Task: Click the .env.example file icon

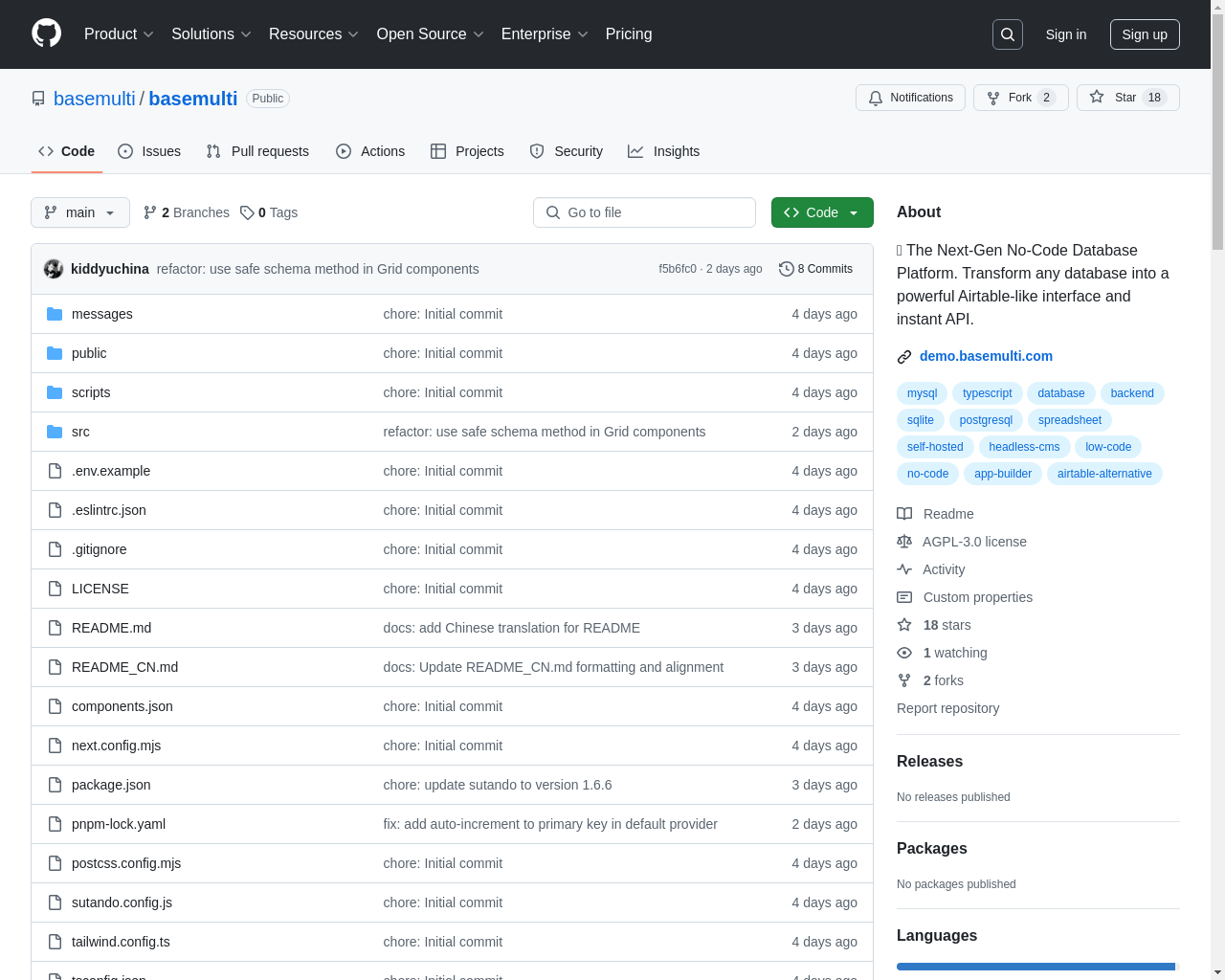Action: coord(55,471)
